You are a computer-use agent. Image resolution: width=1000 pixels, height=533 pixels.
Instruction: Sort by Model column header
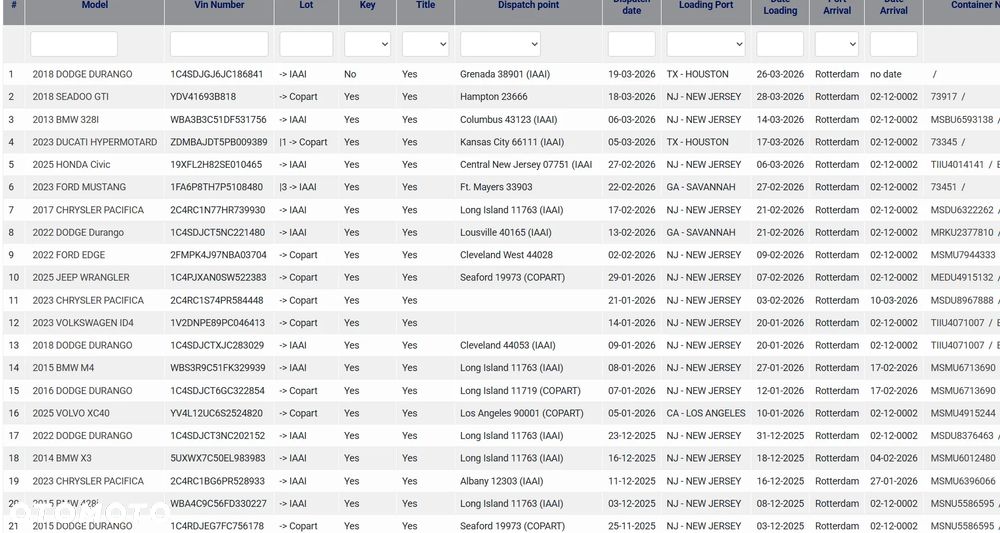click(95, 5)
